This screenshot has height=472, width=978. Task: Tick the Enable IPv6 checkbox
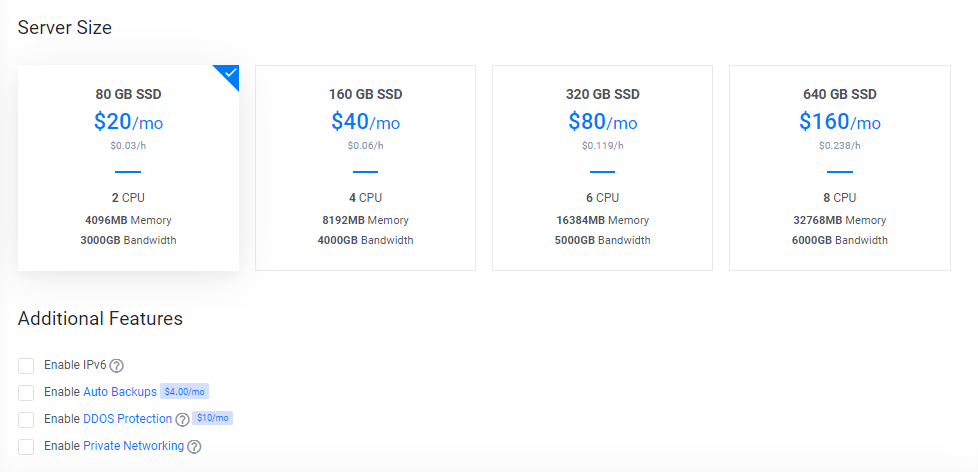coord(26,366)
